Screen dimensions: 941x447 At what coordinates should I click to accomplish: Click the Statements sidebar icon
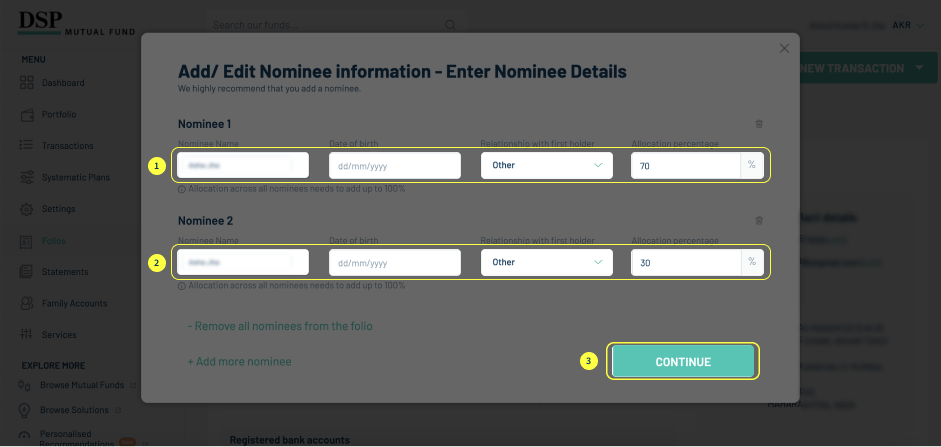tap(27, 272)
